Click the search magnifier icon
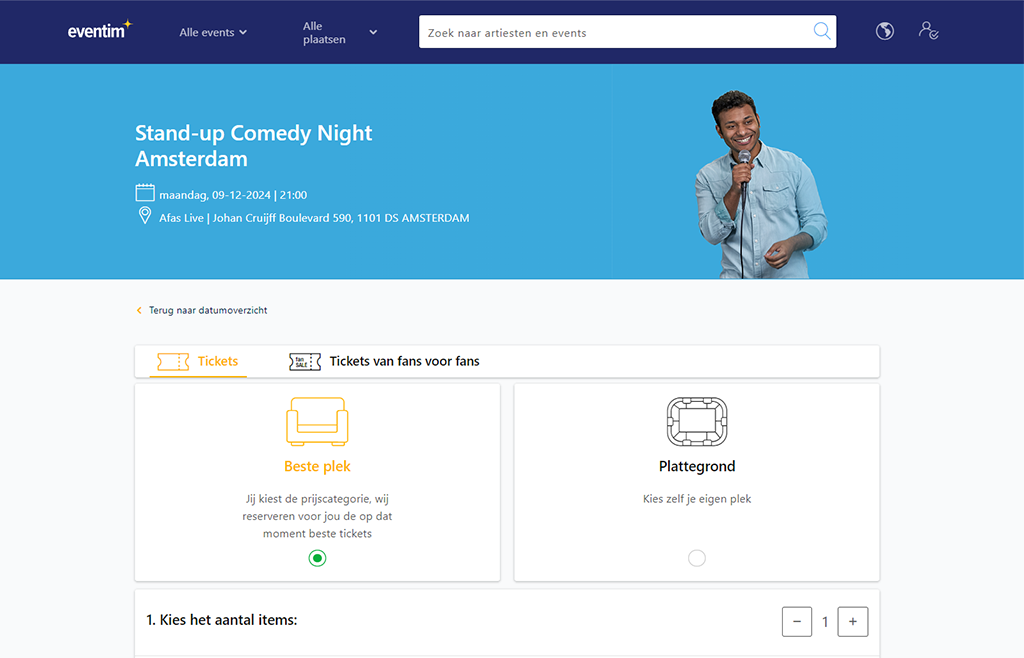Viewport: 1024px width, 658px height. [x=821, y=32]
